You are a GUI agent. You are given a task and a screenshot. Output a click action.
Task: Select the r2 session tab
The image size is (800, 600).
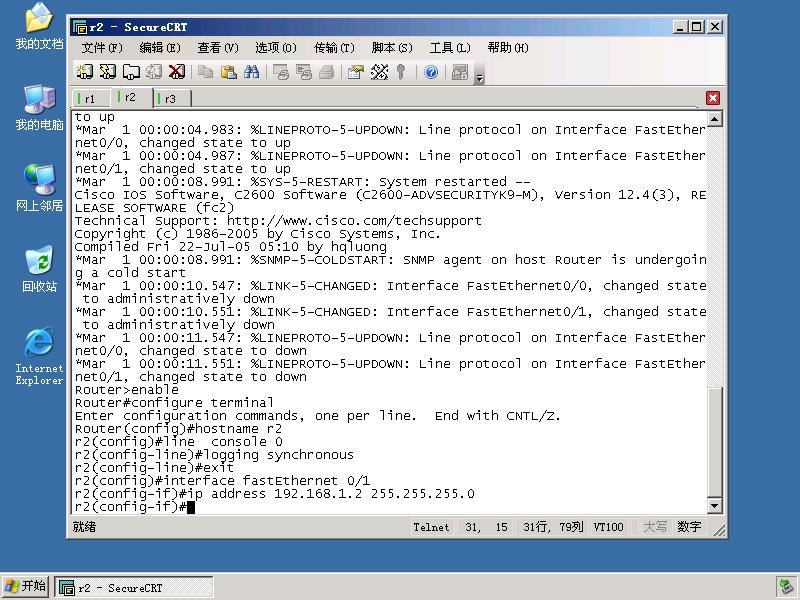tap(131, 97)
